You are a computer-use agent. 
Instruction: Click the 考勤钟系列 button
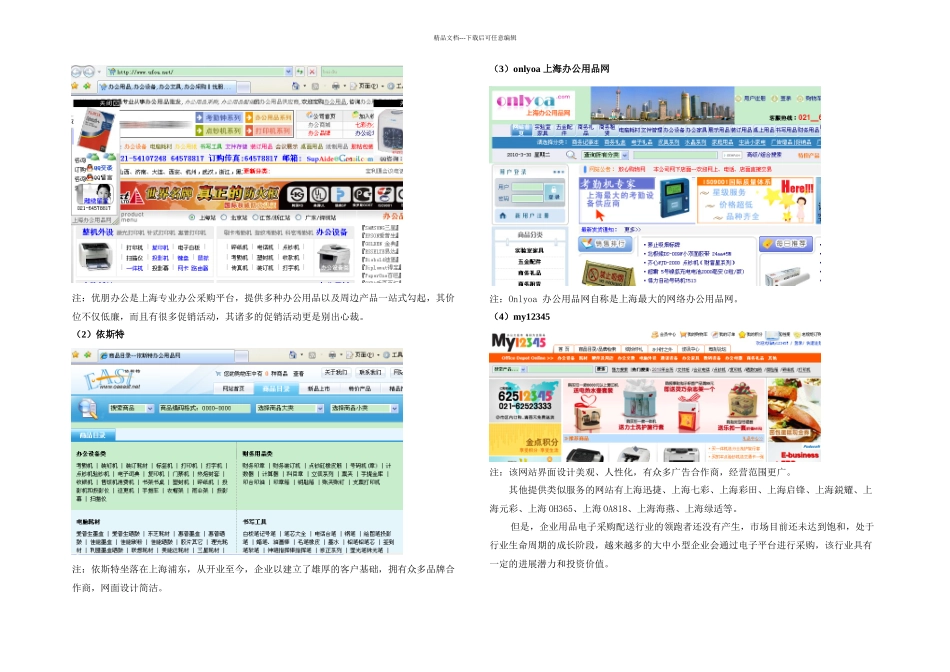point(219,117)
